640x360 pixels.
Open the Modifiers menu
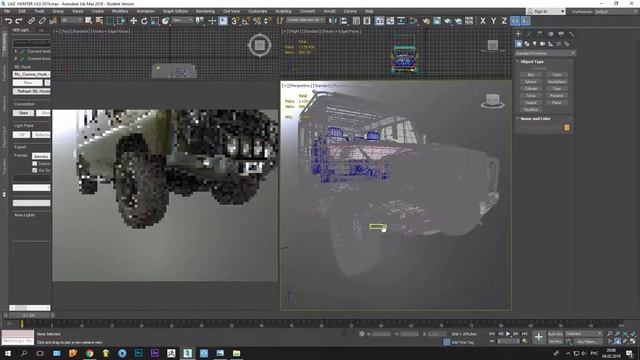[120, 11]
